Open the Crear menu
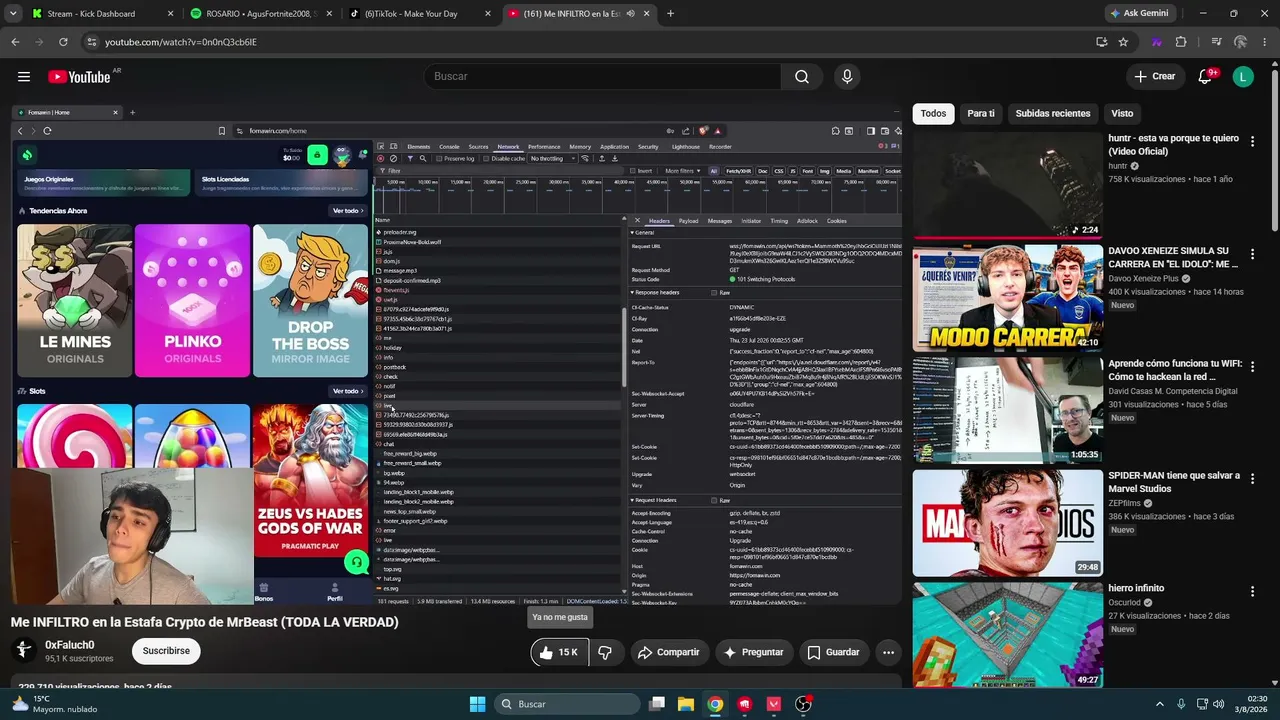1280x720 pixels. coord(1154,77)
